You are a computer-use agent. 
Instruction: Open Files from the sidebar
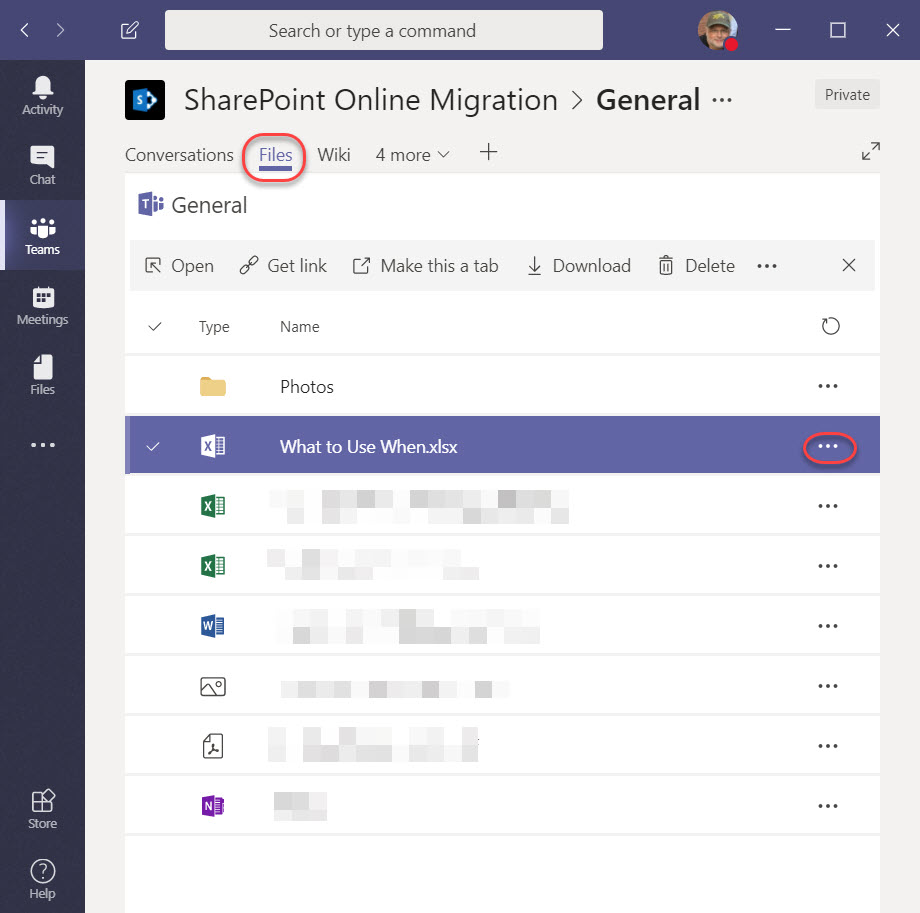coord(42,375)
